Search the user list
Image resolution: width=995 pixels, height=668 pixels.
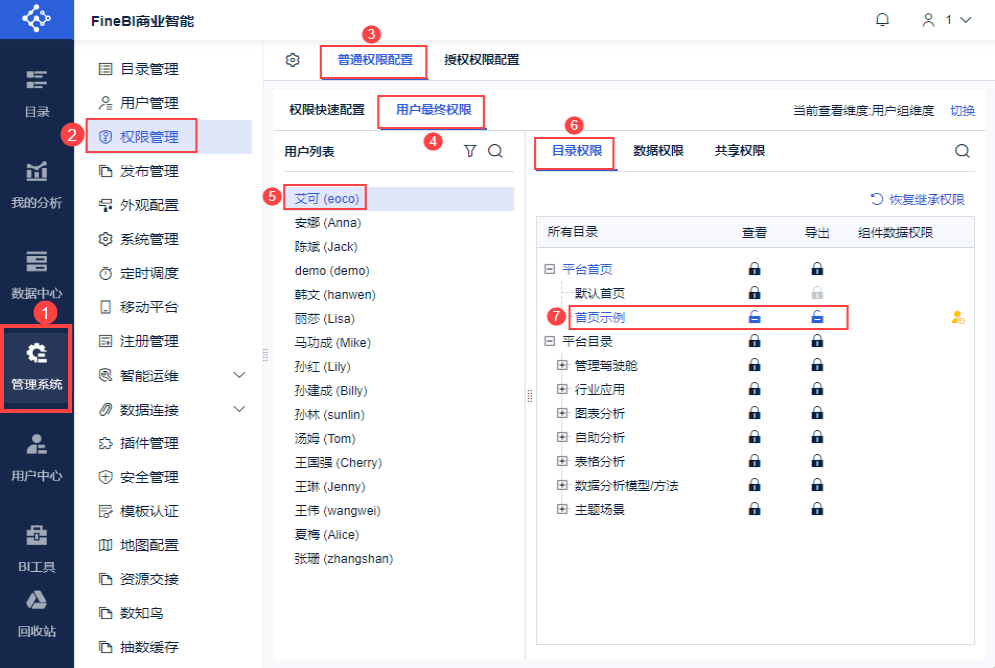pos(496,151)
